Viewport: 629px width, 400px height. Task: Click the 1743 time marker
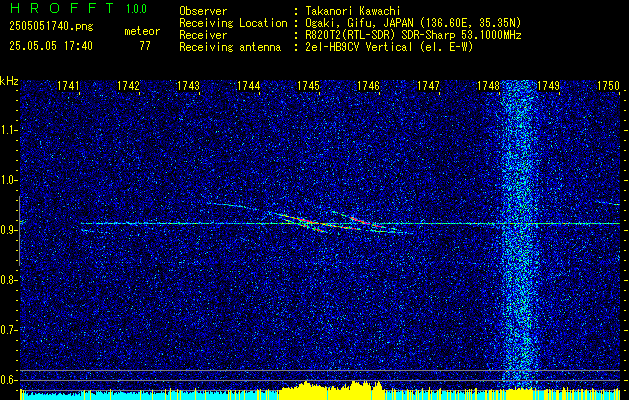[189, 85]
